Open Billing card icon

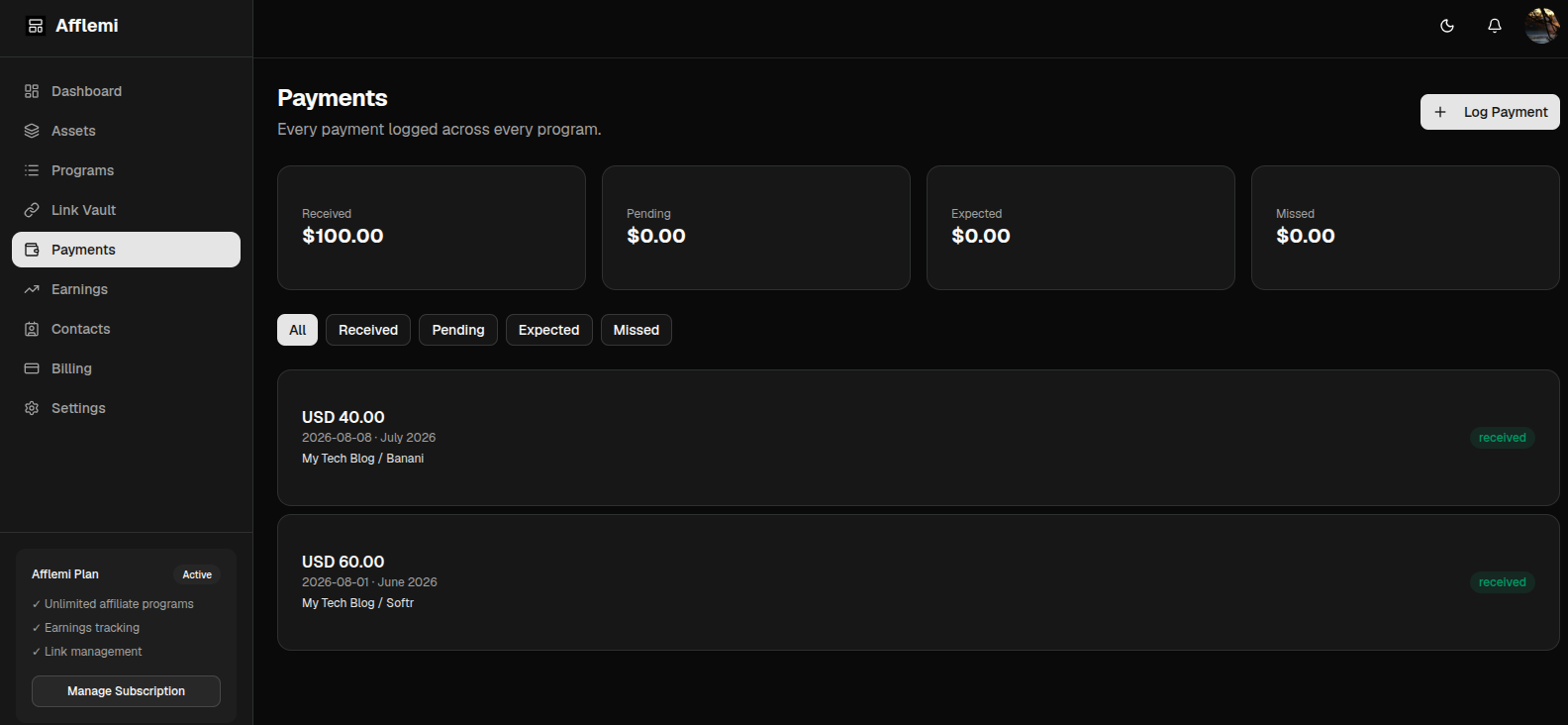[32, 368]
